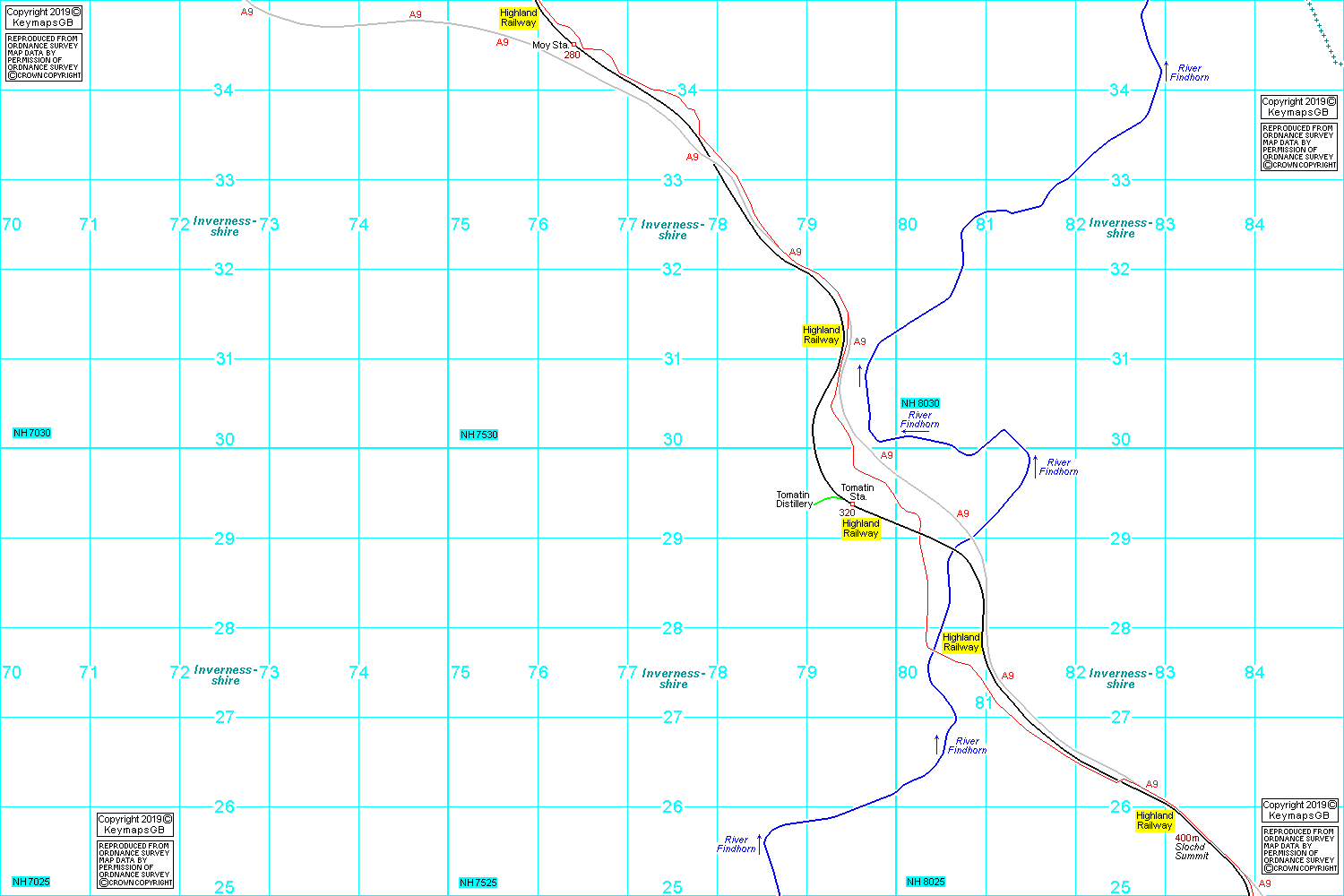Open the NH 8030 grid tile label

coord(920,403)
